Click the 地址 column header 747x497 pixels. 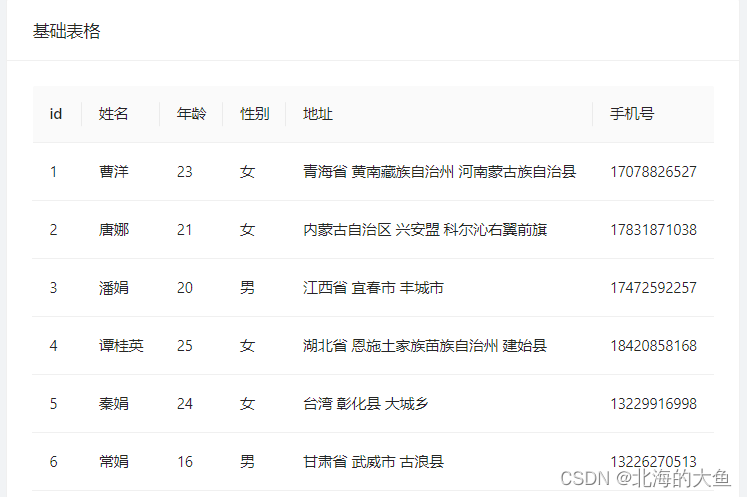318,114
